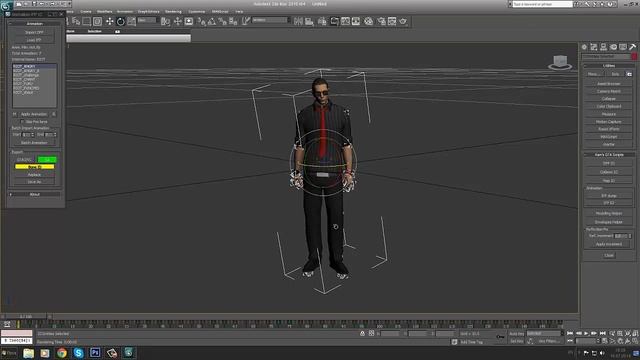Step to the previous frame
This screenshot has height=360, width=640.
click(x=578, y=333)
